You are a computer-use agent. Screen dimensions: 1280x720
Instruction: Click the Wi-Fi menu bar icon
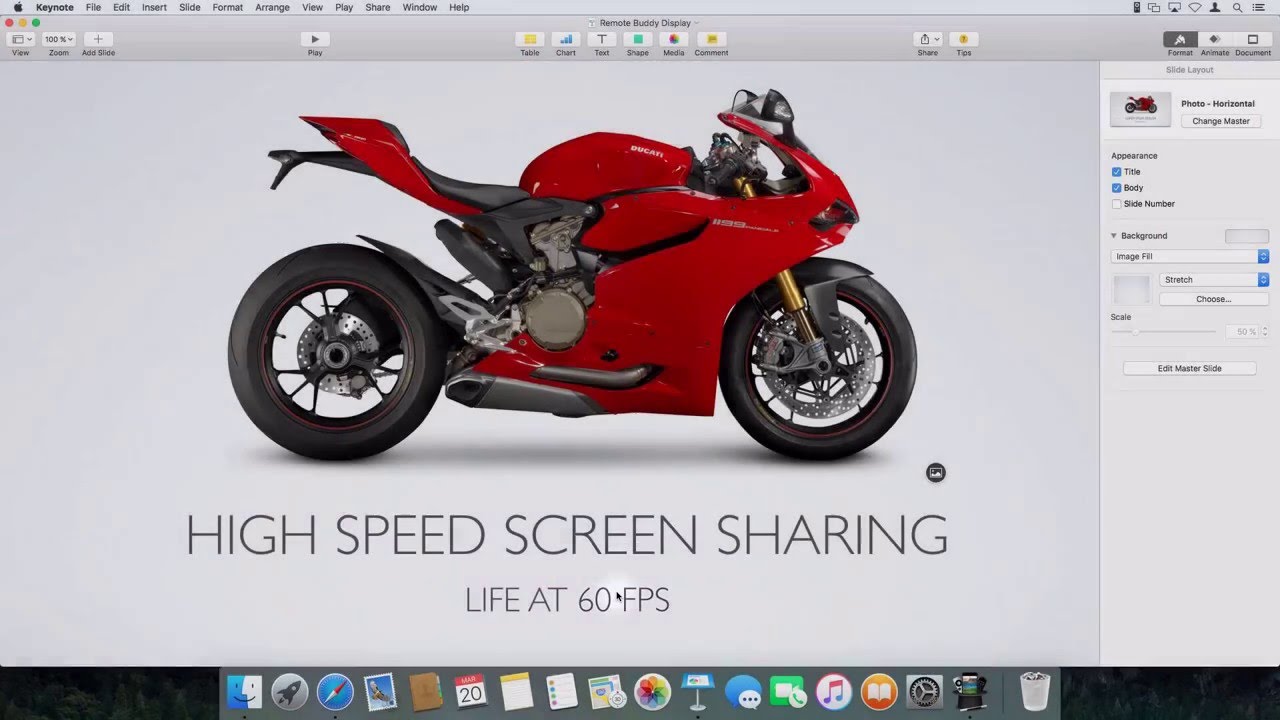[x=1194, y=7]
